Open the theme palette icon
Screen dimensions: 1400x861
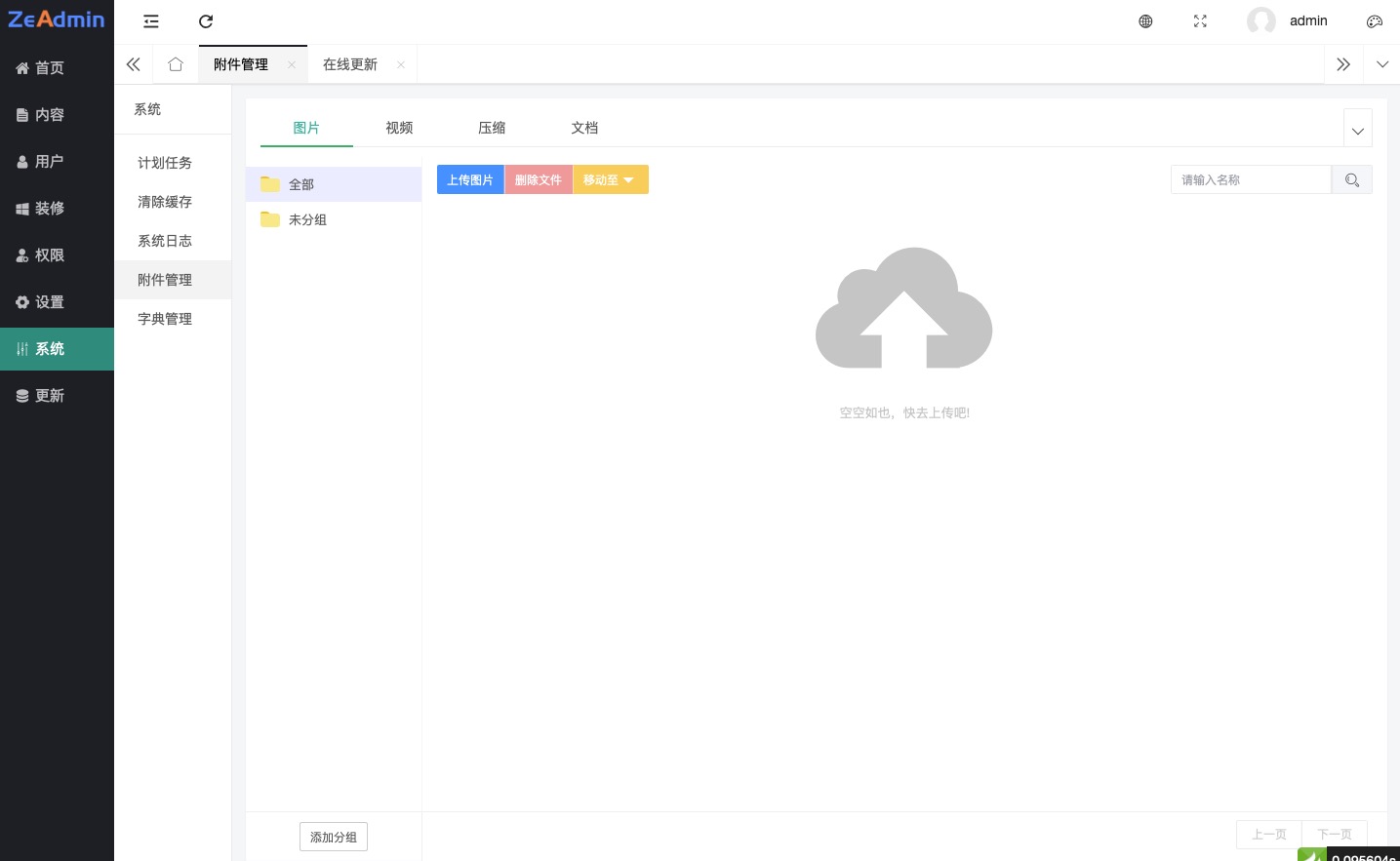[x=1375, y=21]
